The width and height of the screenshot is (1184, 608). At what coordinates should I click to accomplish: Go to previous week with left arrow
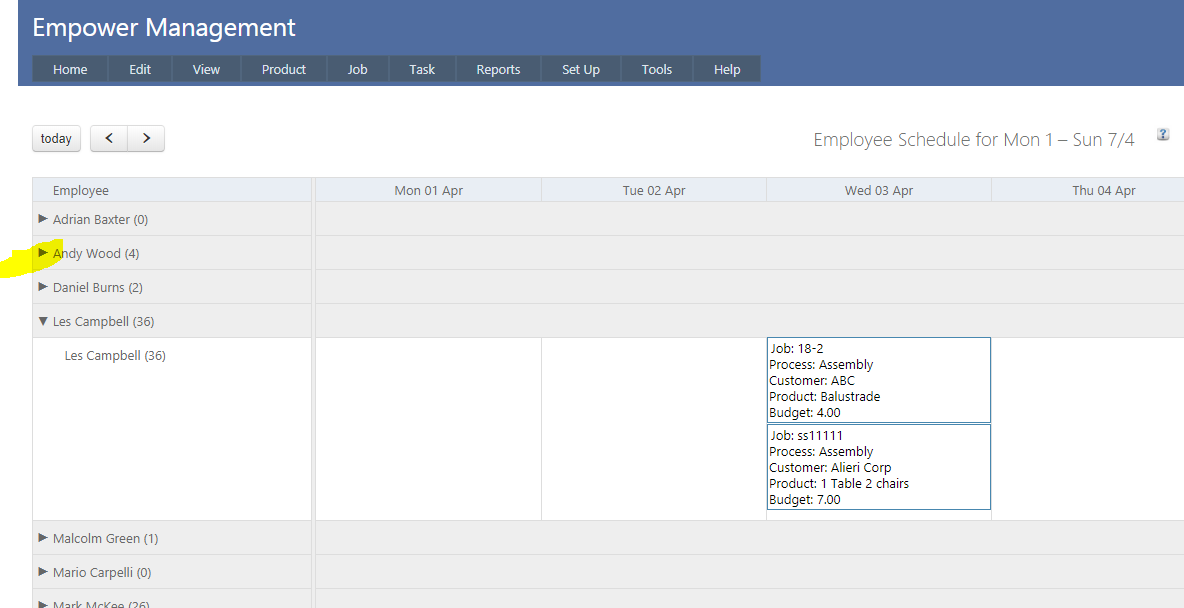point(109,139)
